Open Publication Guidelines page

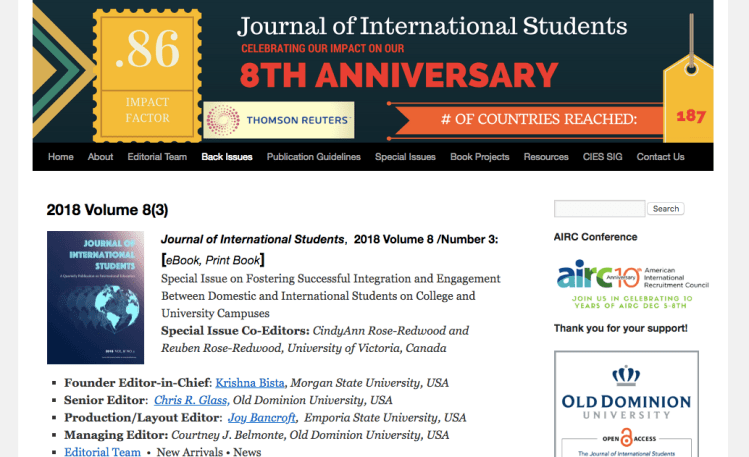point(314,157)
